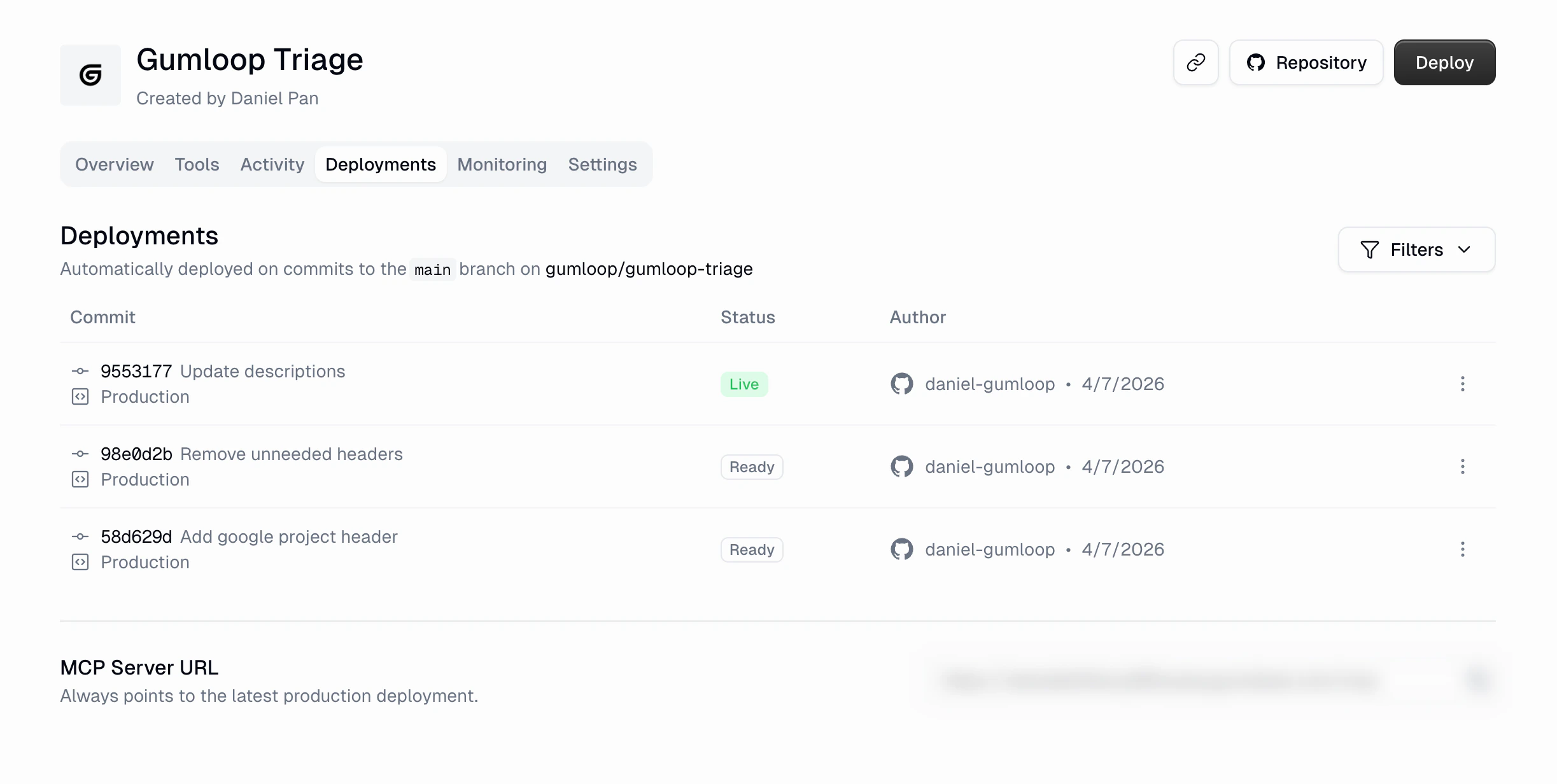Click the copy link icon near Deploy

coord(1195,62)
